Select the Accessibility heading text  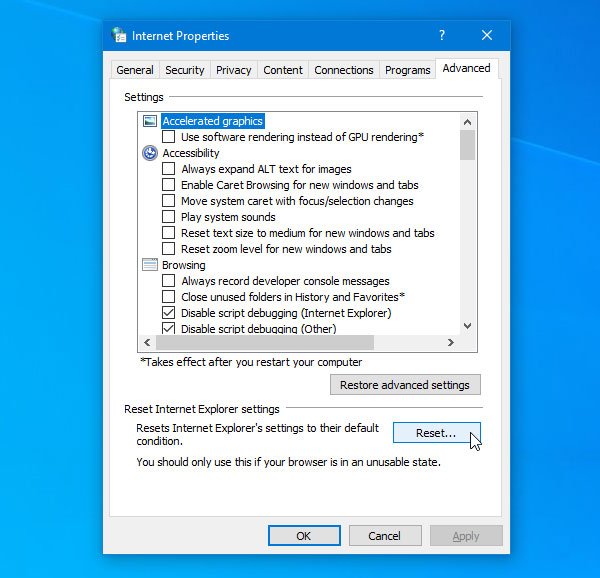(191, 153)
